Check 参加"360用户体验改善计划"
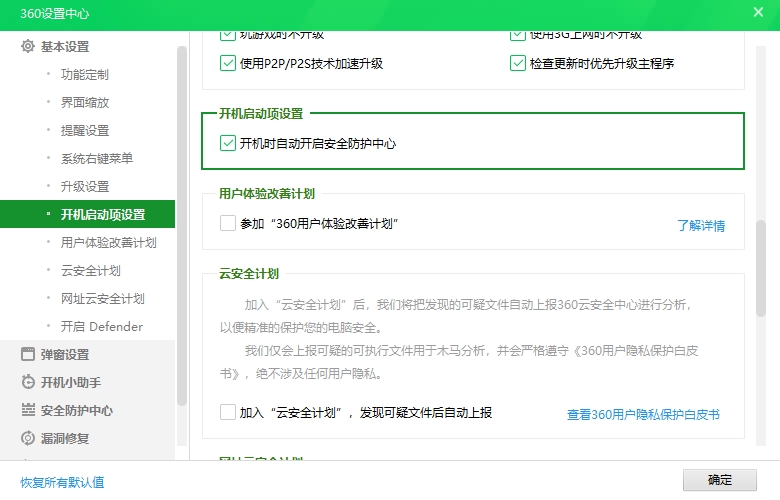Viewport: 780px width, 500px height. (x=228, y=223)
